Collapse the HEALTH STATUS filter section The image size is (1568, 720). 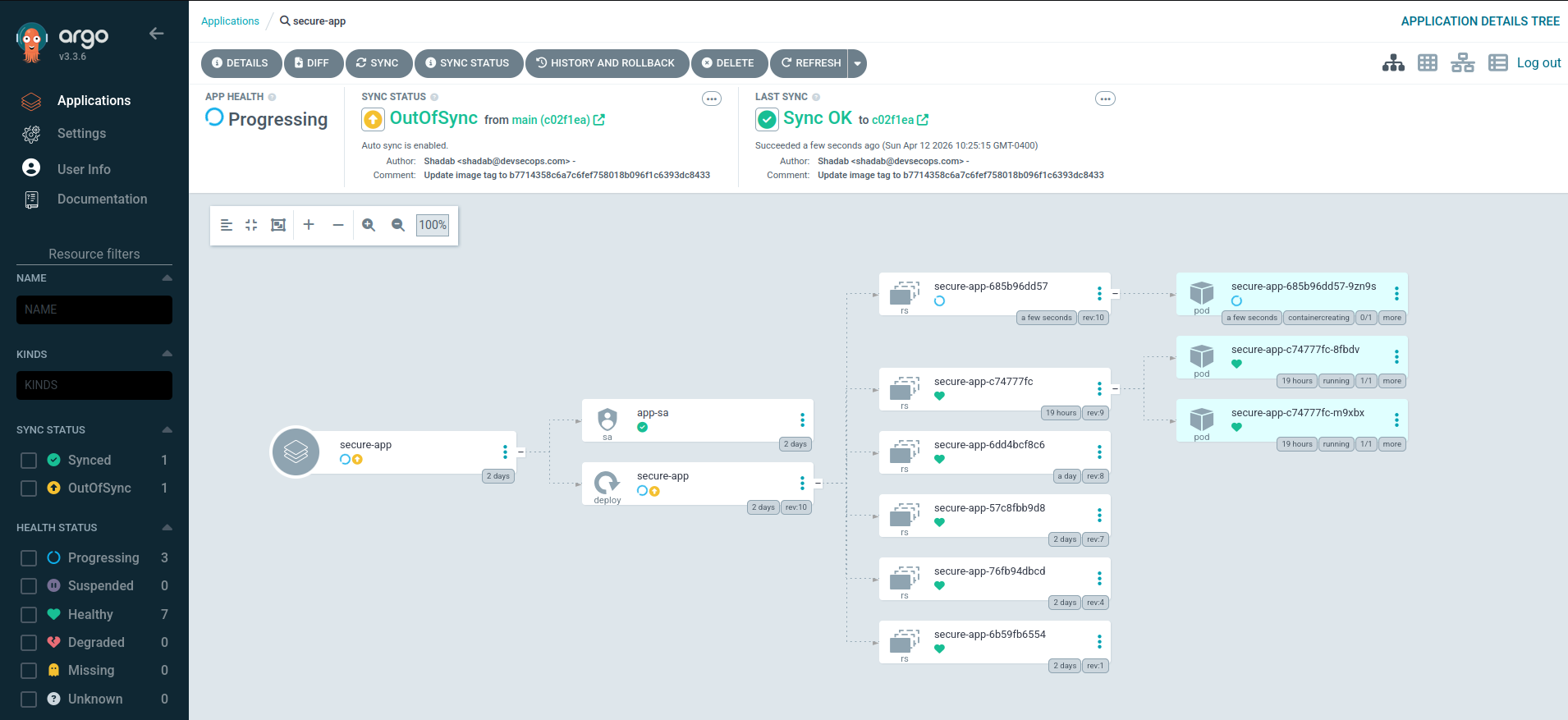(167, 527)
